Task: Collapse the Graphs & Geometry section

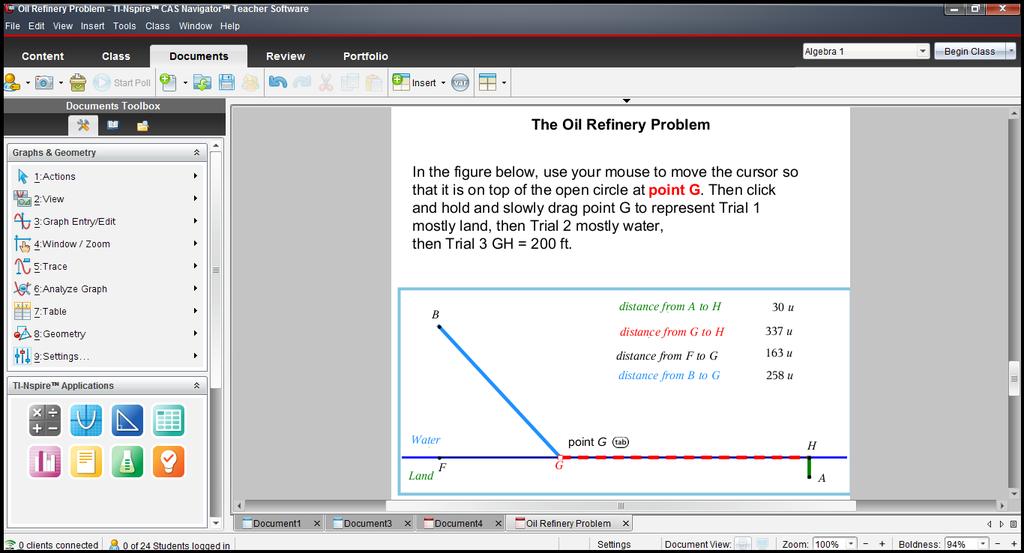Action: tap(196, 152)
